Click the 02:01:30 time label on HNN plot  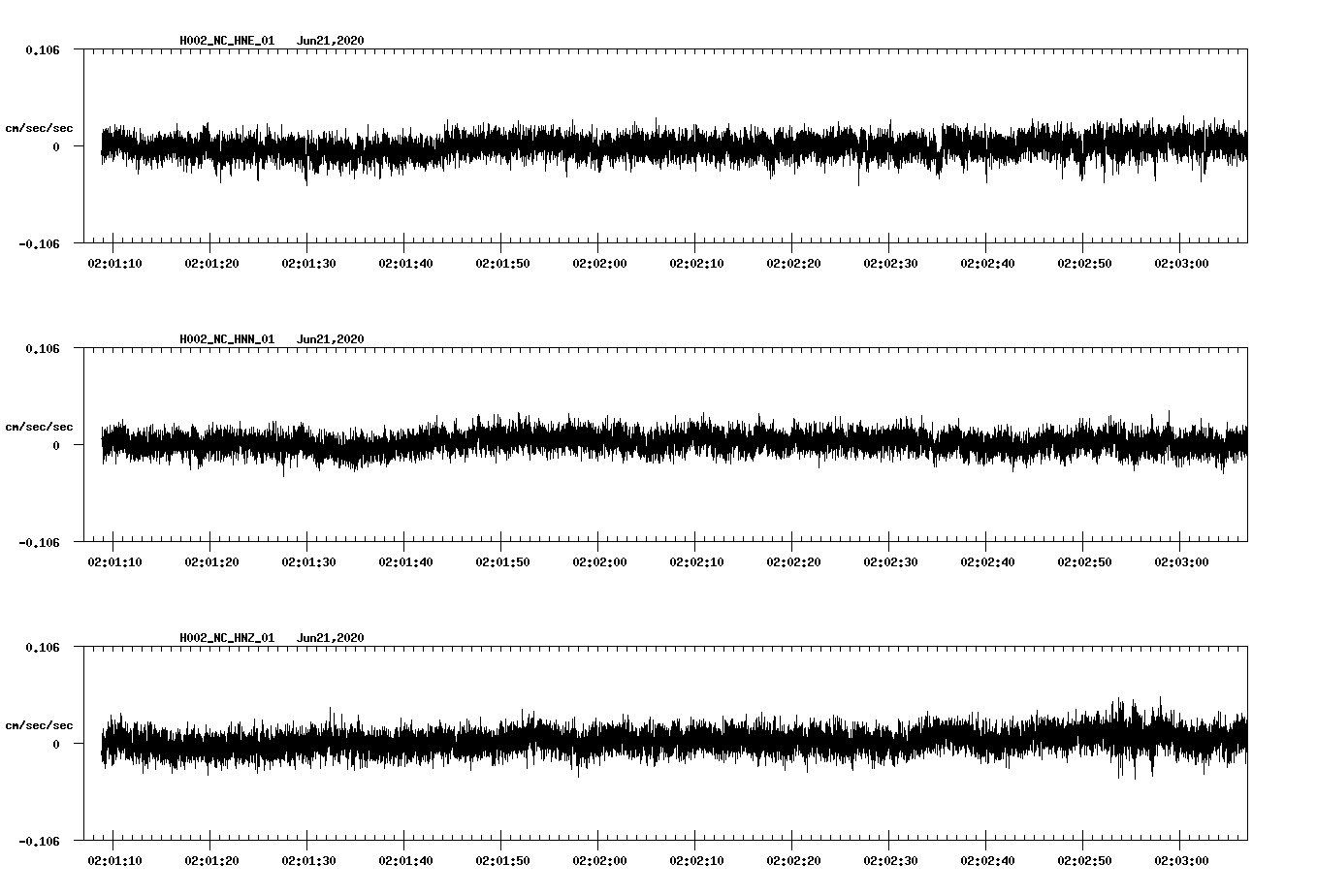pos(308,562)
